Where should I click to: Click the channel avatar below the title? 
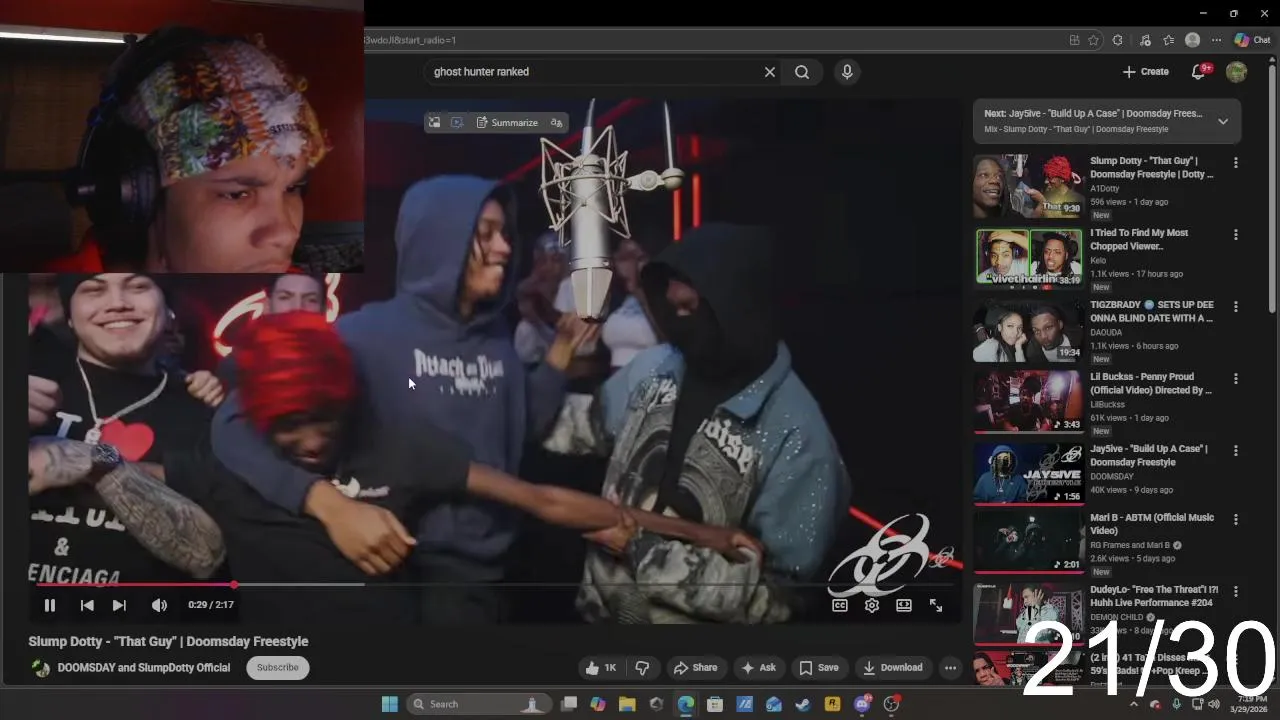[x=41, y=668]
